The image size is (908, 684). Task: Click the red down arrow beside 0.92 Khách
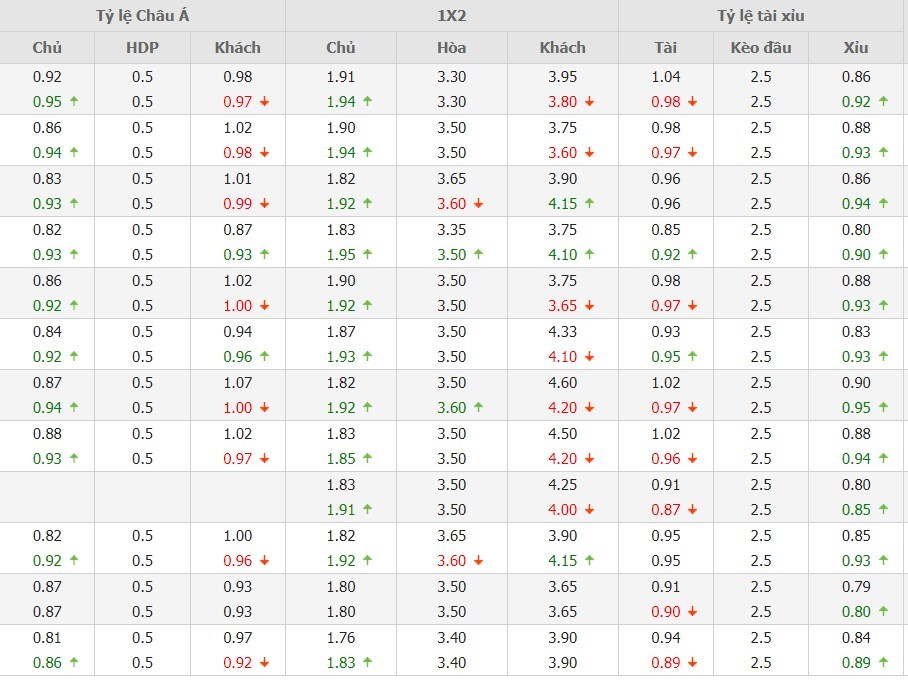pyautogui.click(x=264, y=662)
